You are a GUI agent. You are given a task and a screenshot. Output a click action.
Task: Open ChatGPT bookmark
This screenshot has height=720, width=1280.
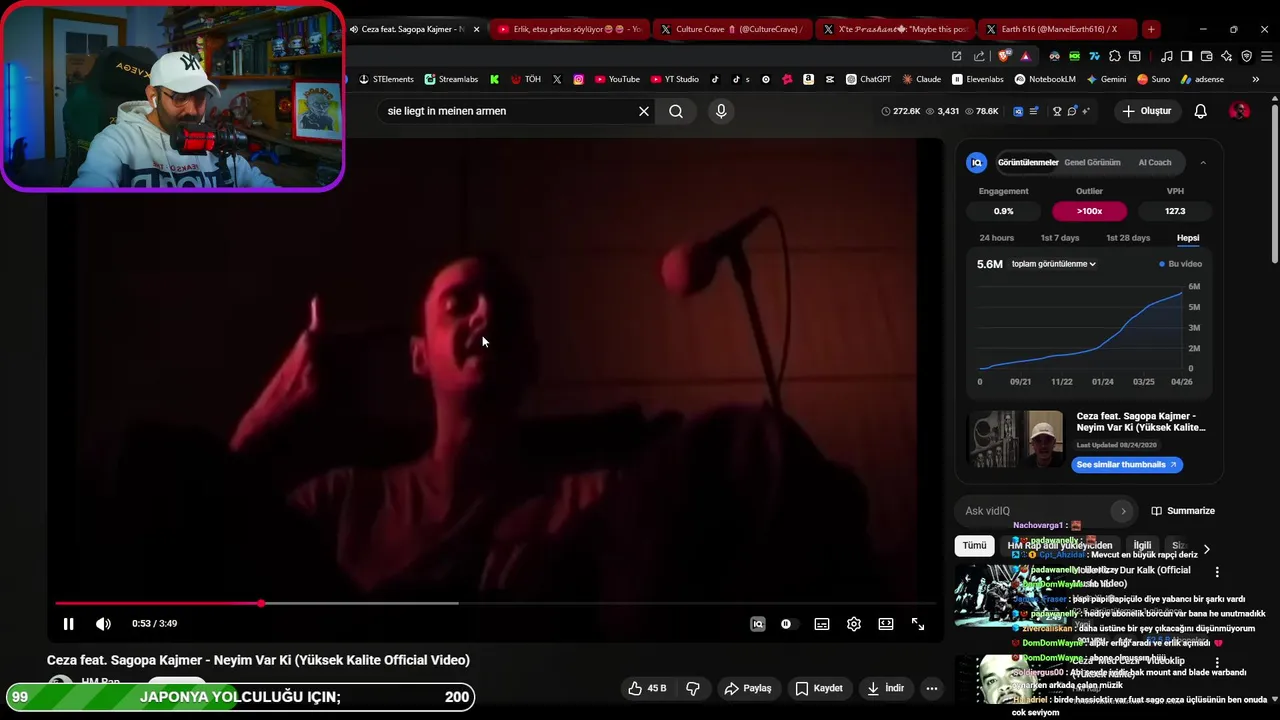click(x=868, y=79)
